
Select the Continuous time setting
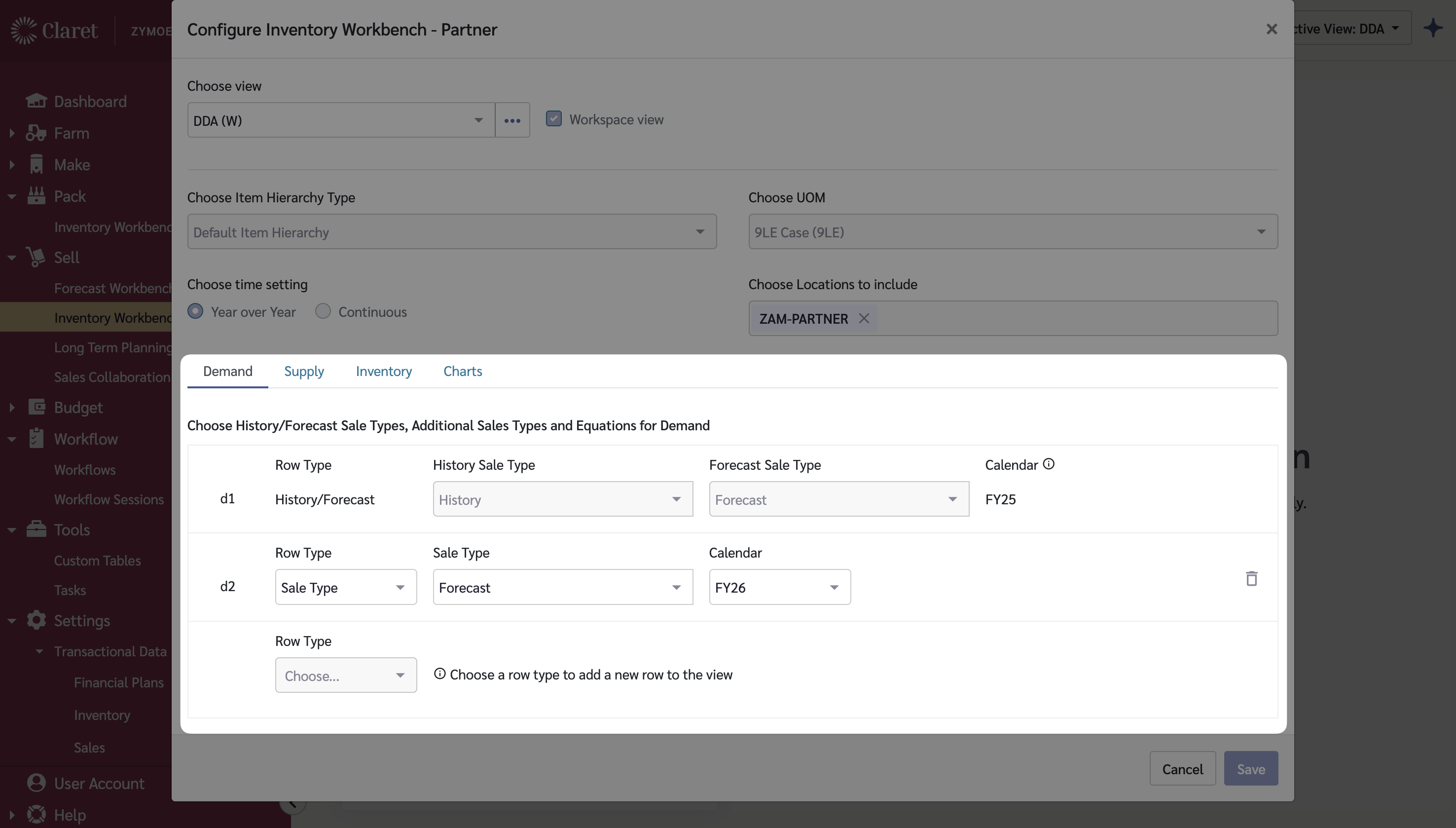click(323, 311)
